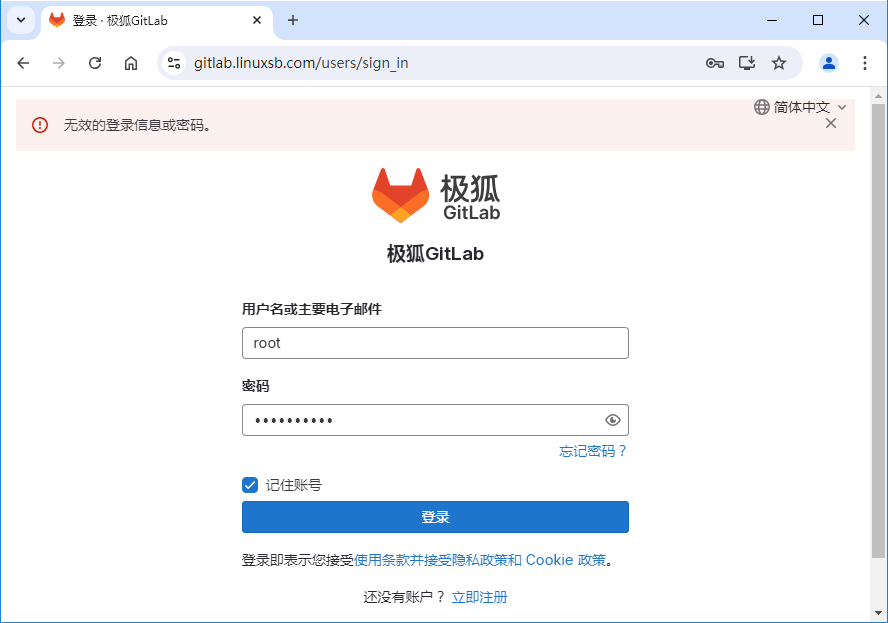Go to the browser home page
888x623 pixels.
pos(131,63)
